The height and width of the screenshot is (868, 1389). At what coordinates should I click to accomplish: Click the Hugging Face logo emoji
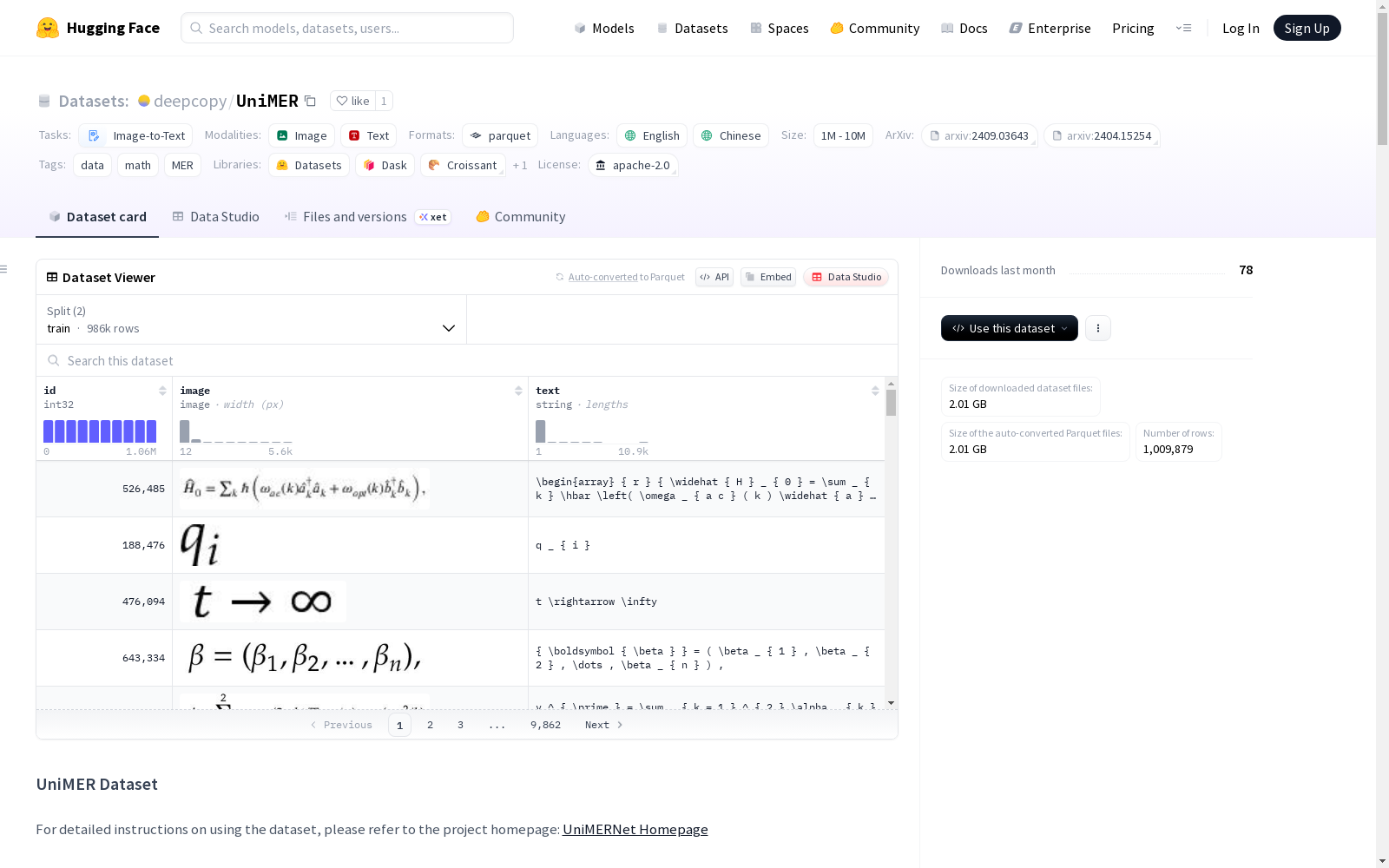click(48, 28)
